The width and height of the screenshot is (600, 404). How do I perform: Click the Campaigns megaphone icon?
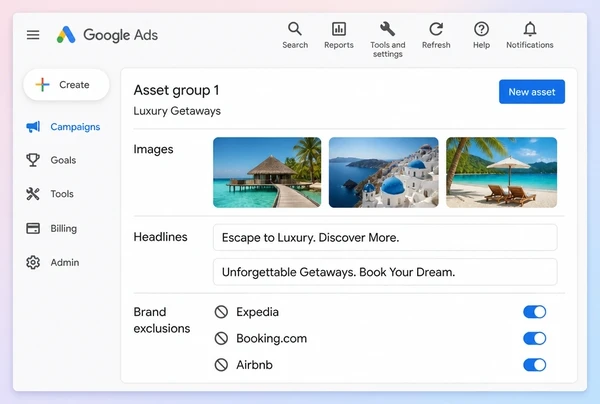pyautogui.click(x=33, y=127)
